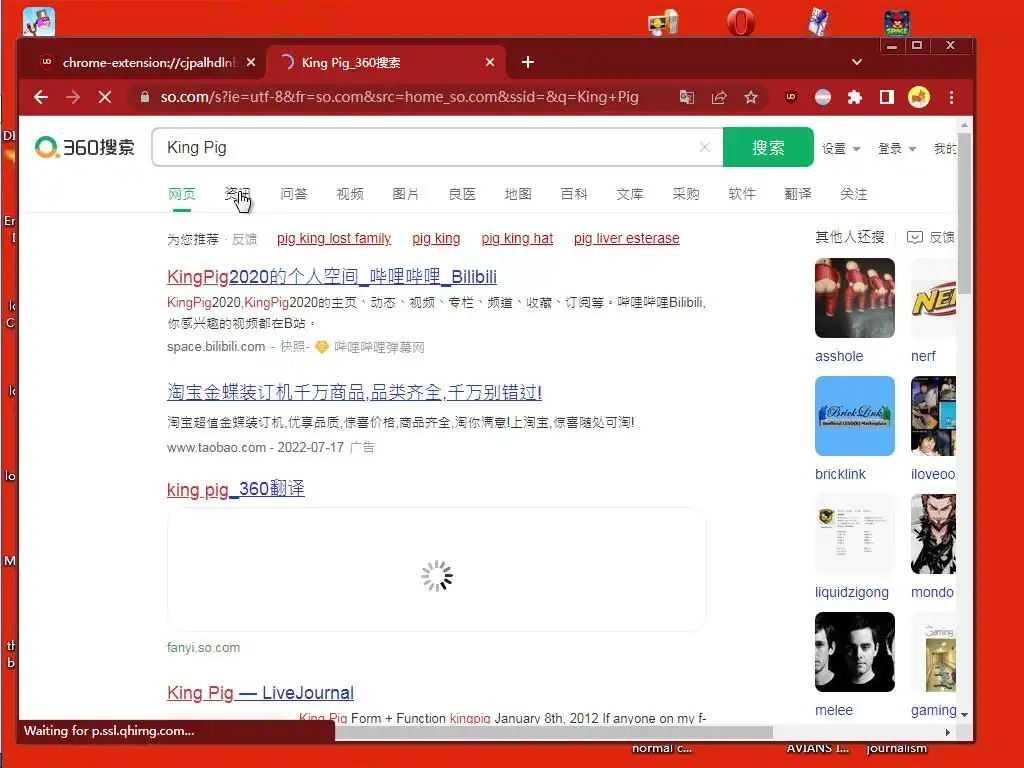Open the liquidzigong related search thumbnail
The width and height of the screenshot is (1024, 768).
(x=854, y=534)
